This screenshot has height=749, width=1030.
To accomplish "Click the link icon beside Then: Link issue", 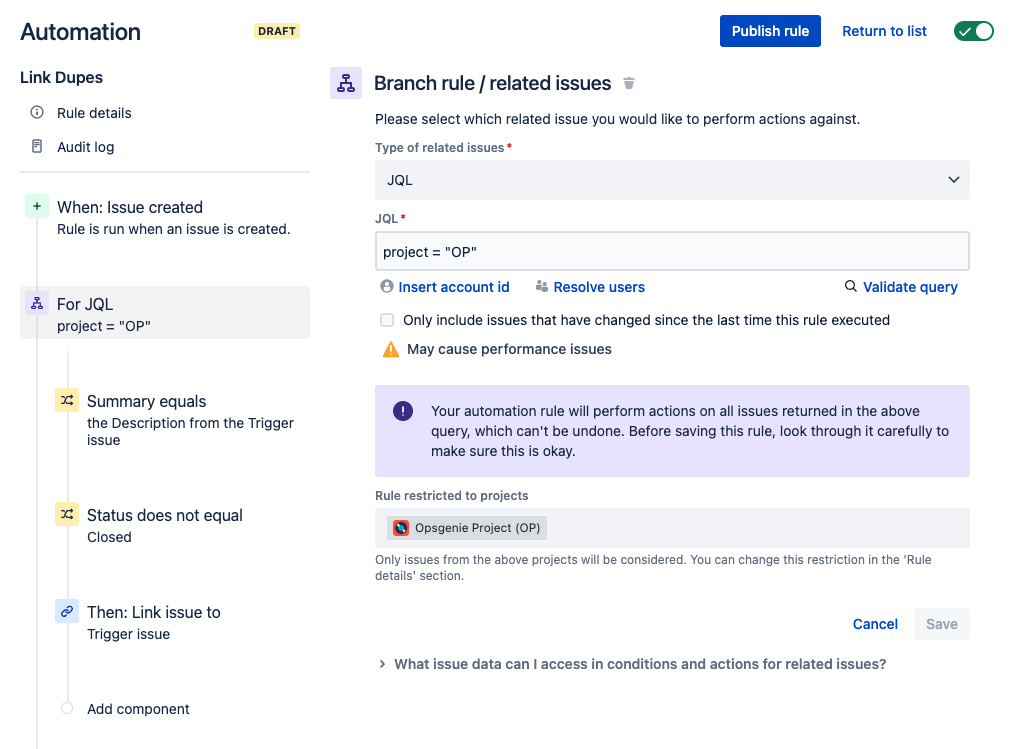I will (66, 611).
